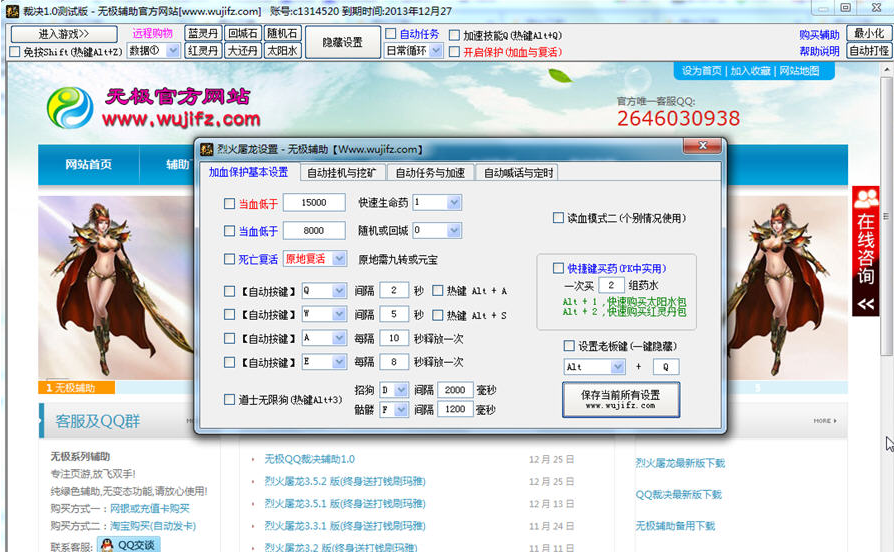The image size is (894, 552).
Task: Collapse 在线咨询 panel with double arrow
Action: (x=865, y=304)
